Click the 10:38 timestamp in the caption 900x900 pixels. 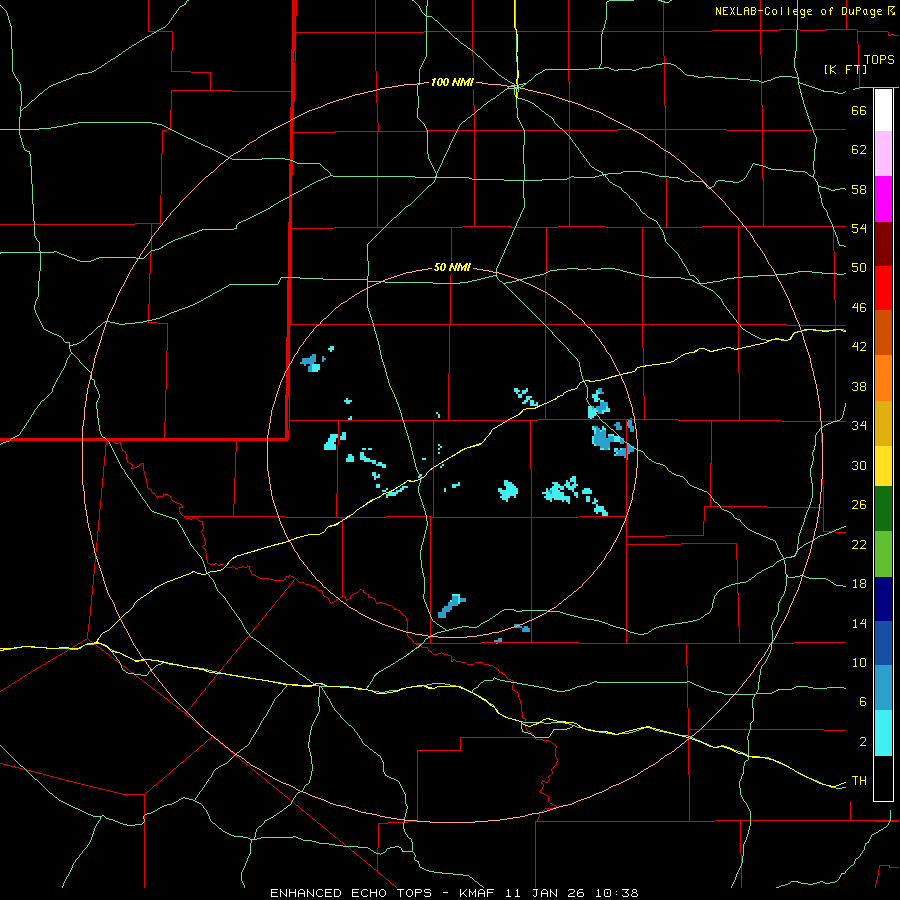616,893
